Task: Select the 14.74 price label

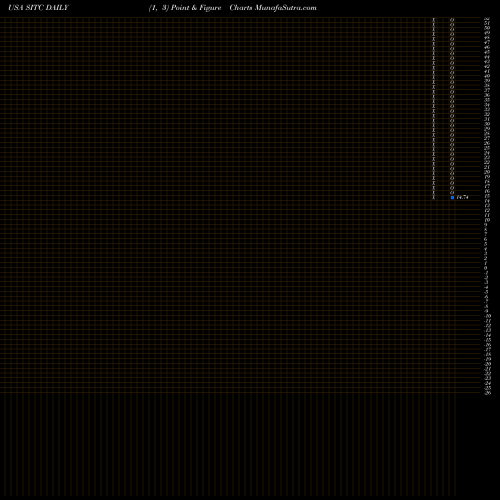Action: [x=462, y=197]
